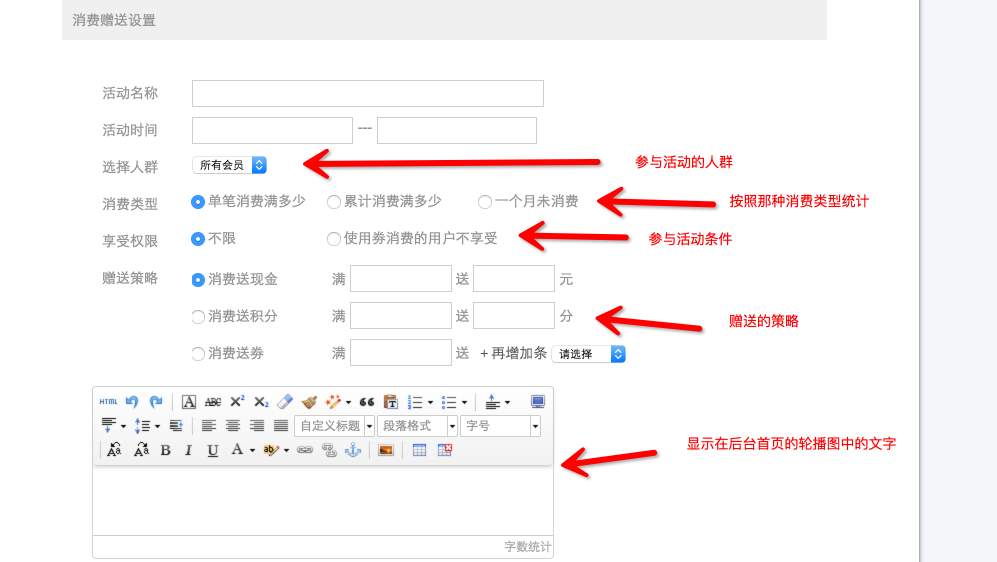Click the HTML source view icon

[108, 402]
